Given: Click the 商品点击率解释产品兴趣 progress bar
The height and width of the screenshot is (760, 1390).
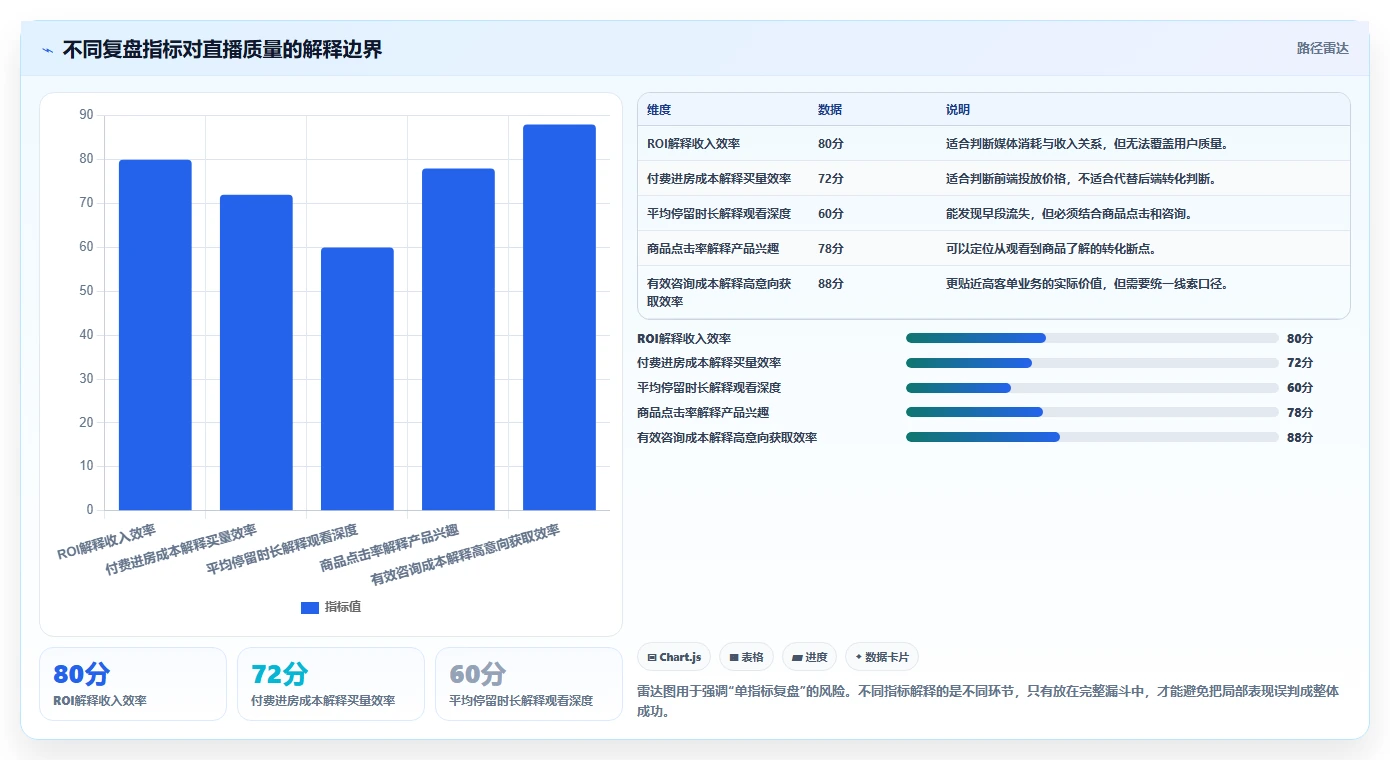Looking at the screenshot, I should (1092, 412).
